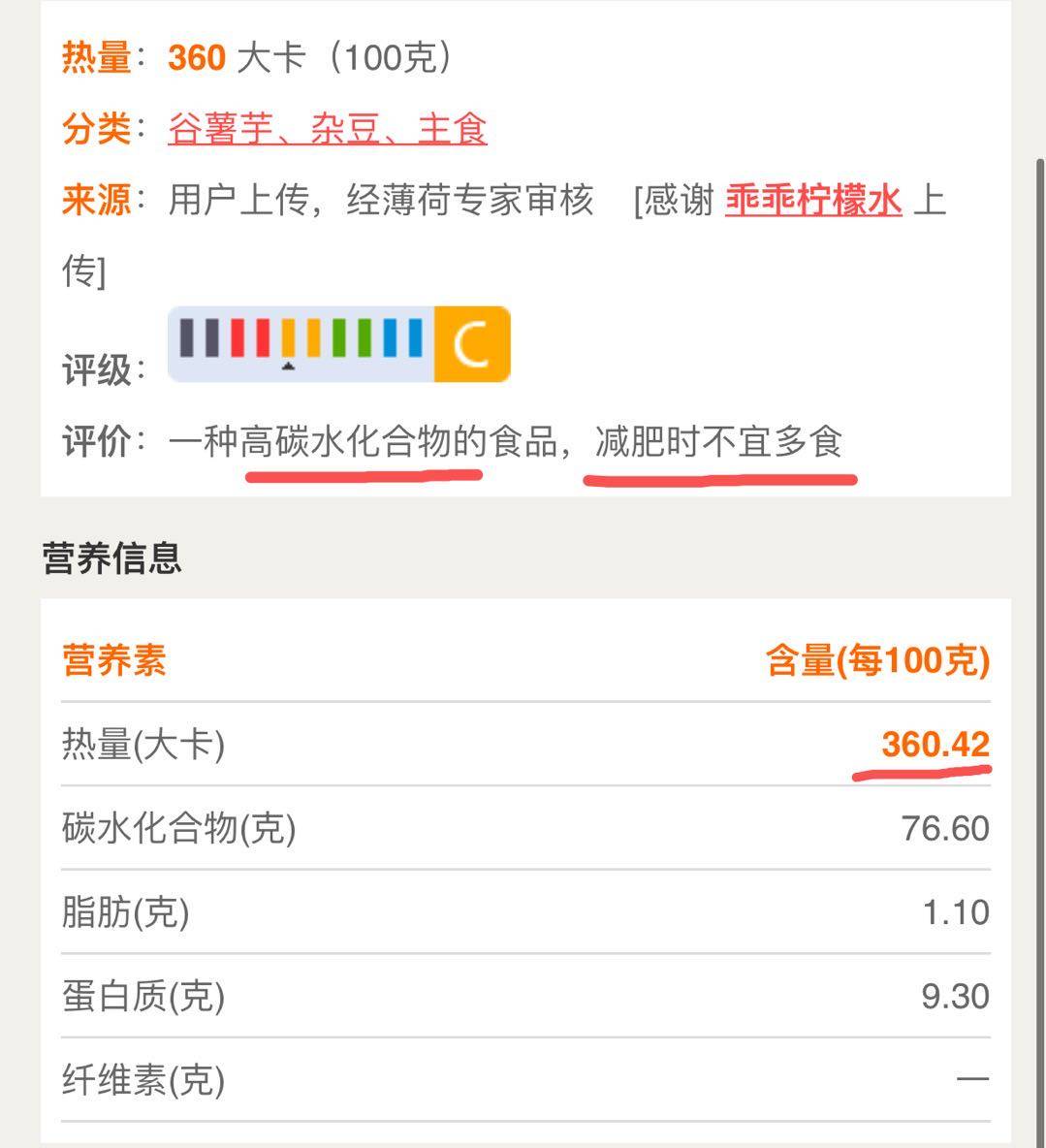This screenshot has width=1046, height=1148.
Task: Click the 营养信息 section heading
Action: tap(111, 558)
